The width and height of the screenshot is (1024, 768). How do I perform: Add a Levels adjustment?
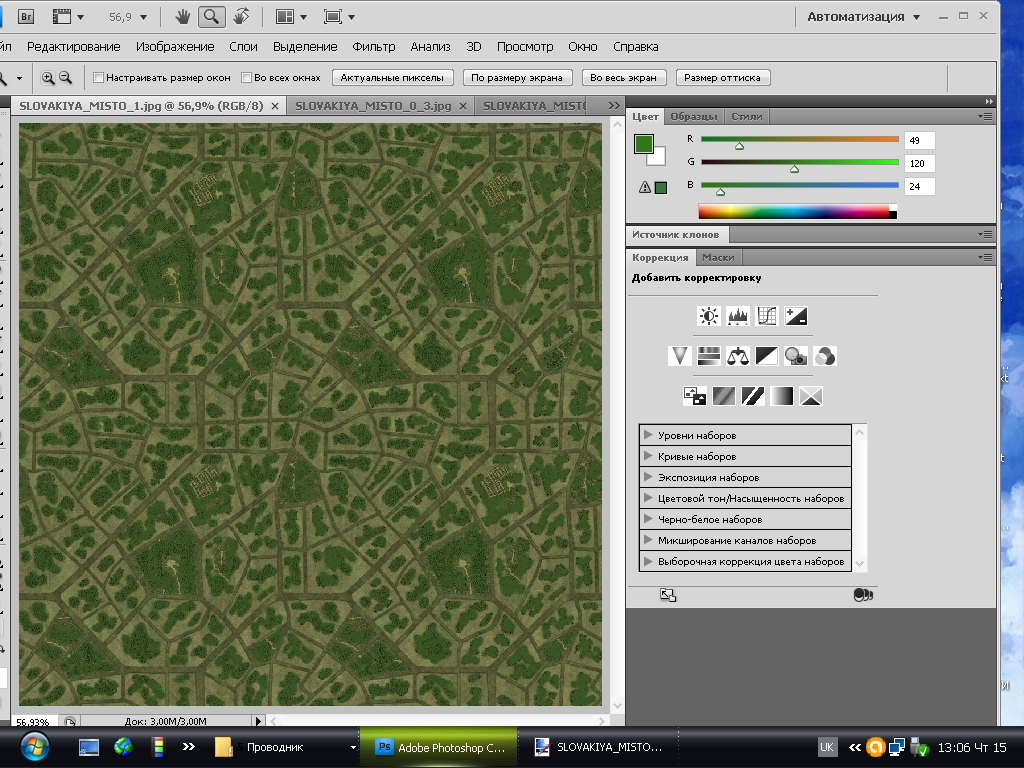click(x=738, y=316)
